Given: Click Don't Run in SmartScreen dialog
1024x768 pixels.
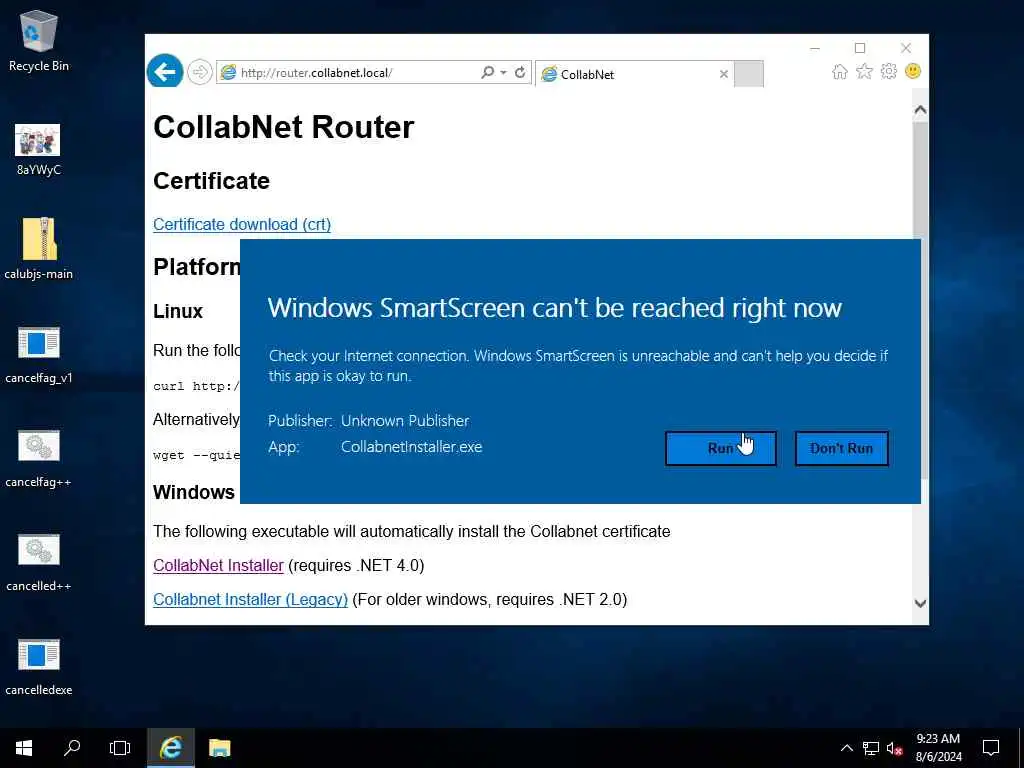Looking at the screenshot, I should coord(841,448).
